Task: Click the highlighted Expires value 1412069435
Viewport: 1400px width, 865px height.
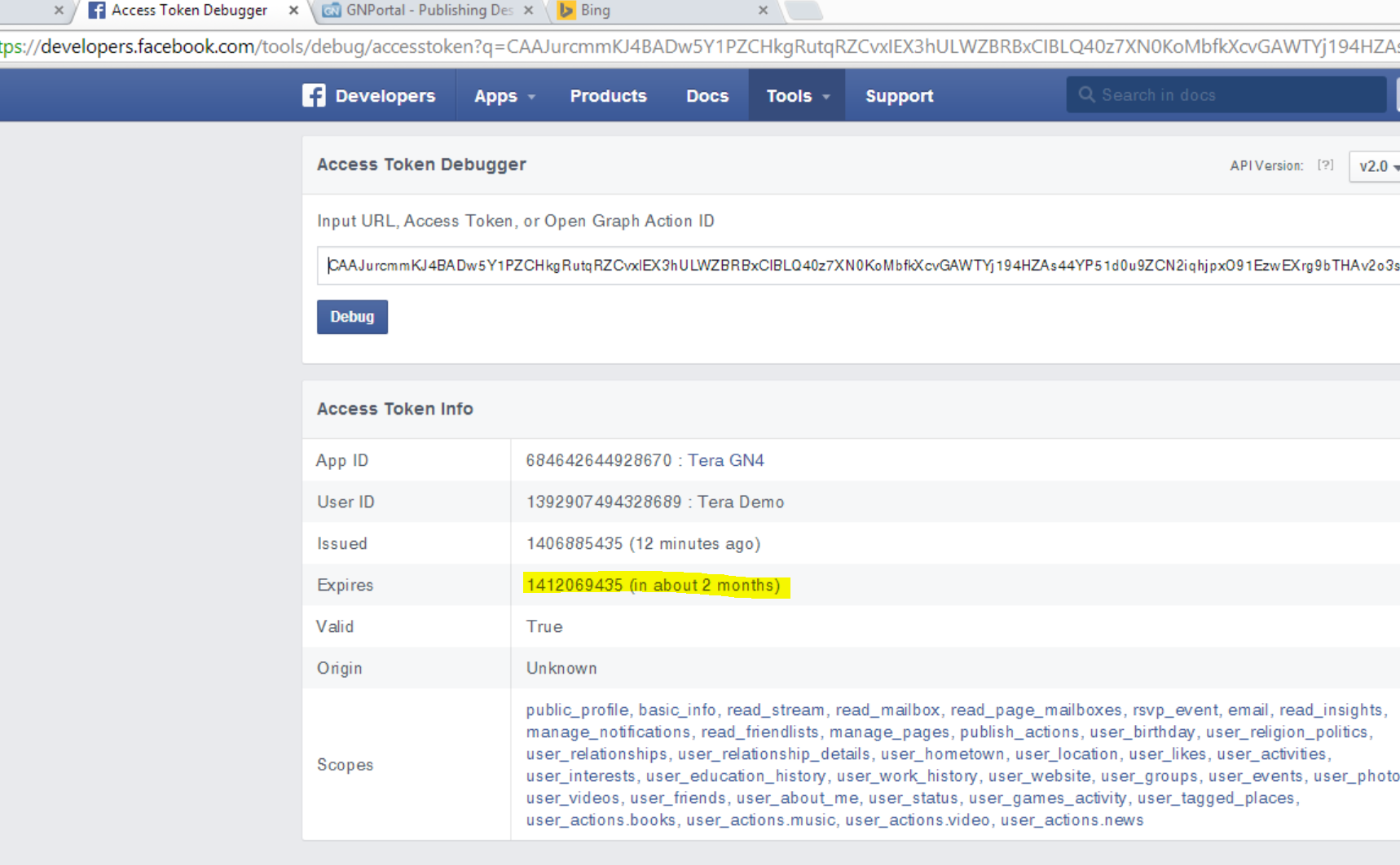Action: coord(575,585)
